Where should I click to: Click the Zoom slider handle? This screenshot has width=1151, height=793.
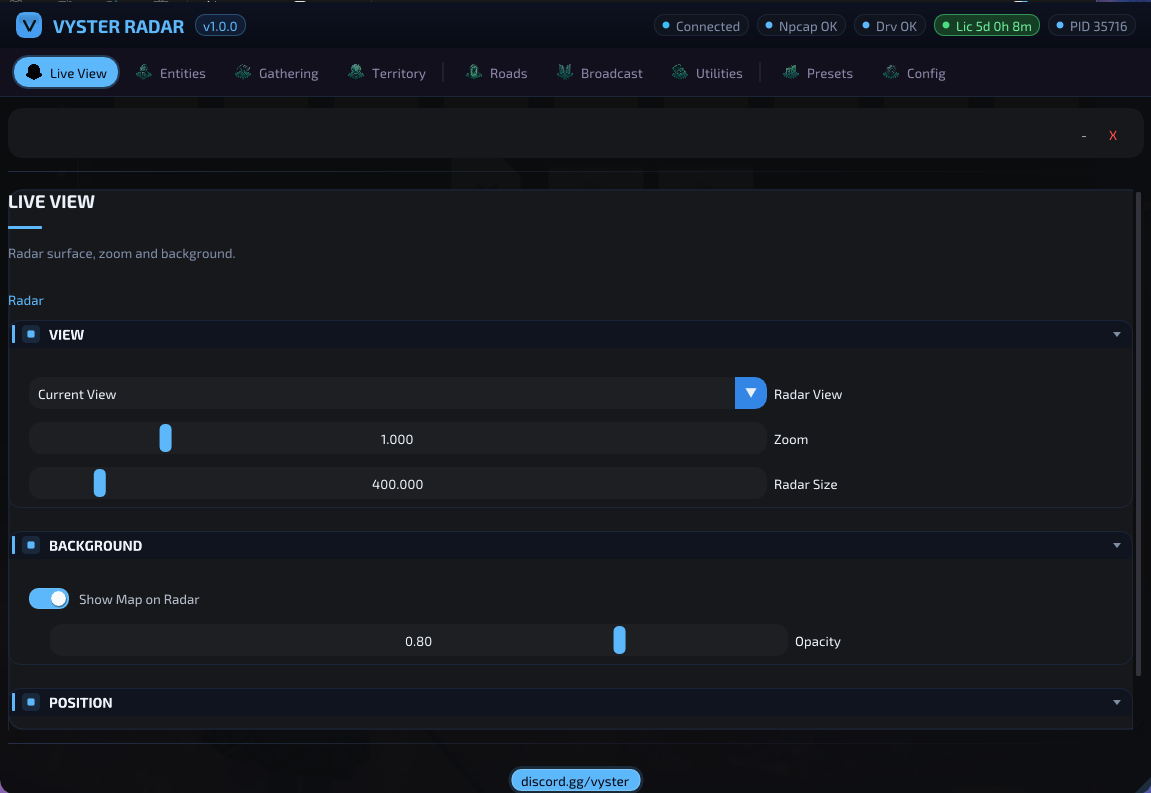[x=165, y=438]
